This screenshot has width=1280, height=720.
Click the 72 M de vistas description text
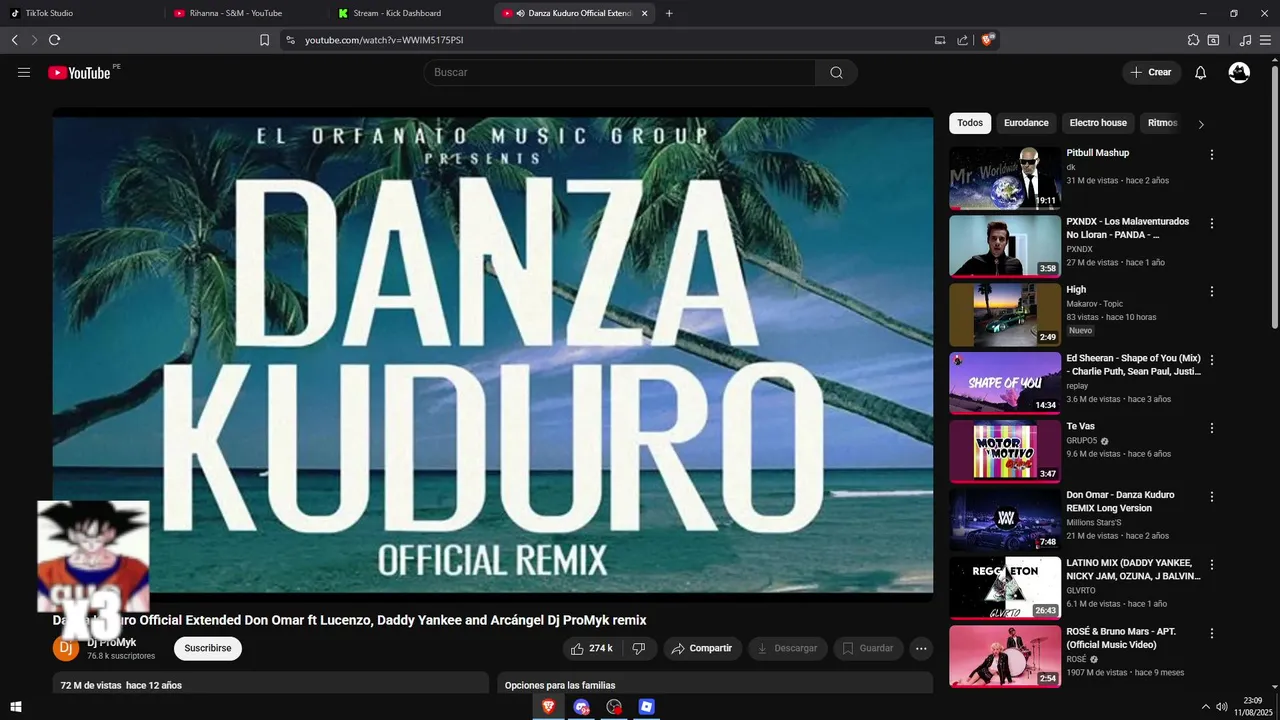pyautogui.click(x=121, y=685)
